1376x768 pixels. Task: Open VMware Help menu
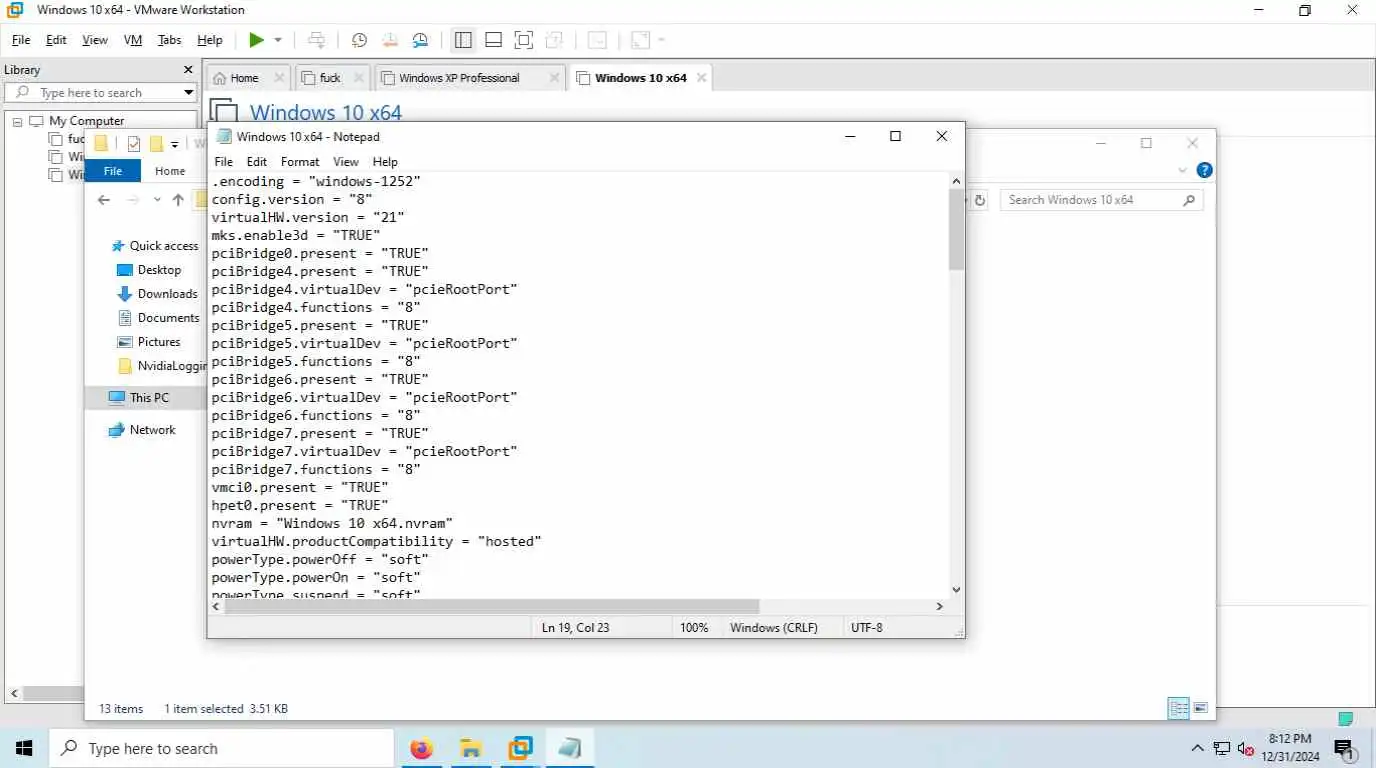click(210, 40)
